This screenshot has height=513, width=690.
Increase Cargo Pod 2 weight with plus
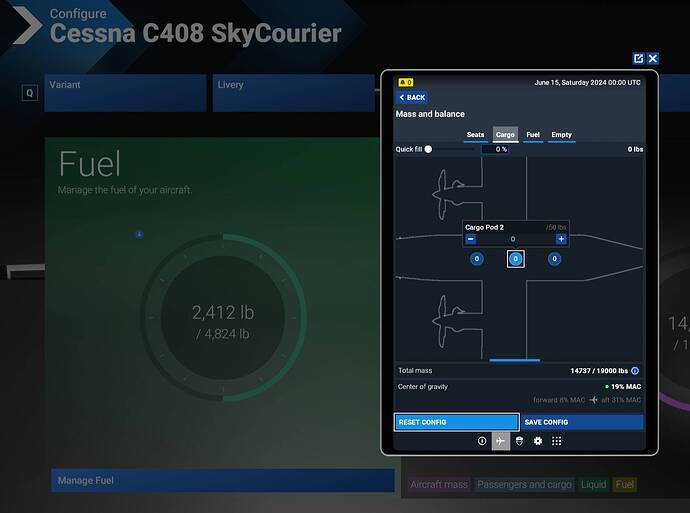(561, 239)
